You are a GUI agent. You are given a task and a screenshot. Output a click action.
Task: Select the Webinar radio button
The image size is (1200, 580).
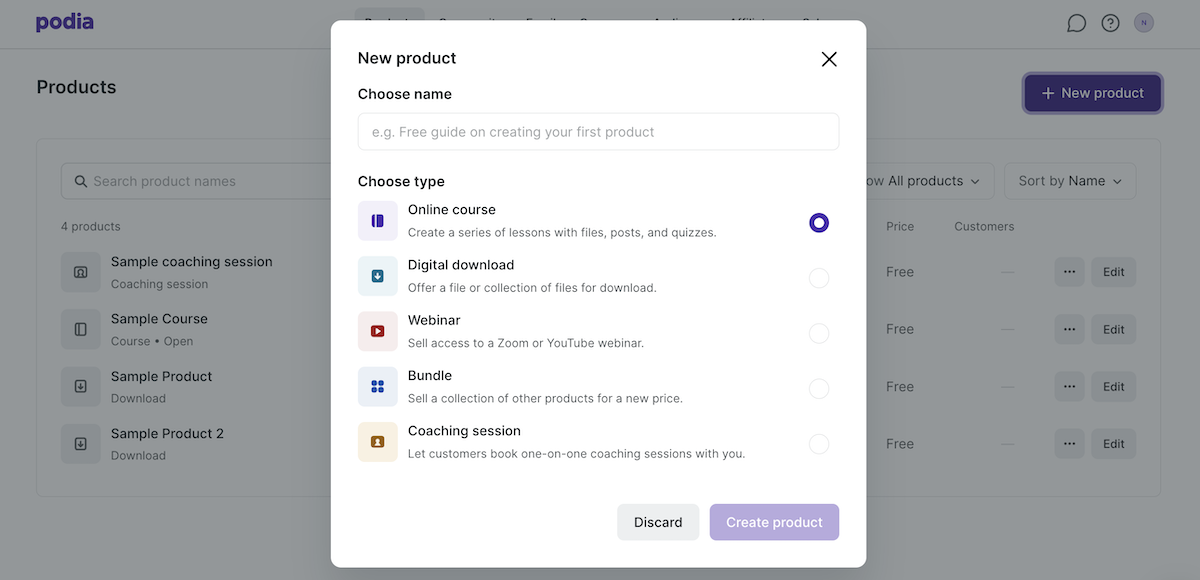pyautogui.click(x=819, y=333)
